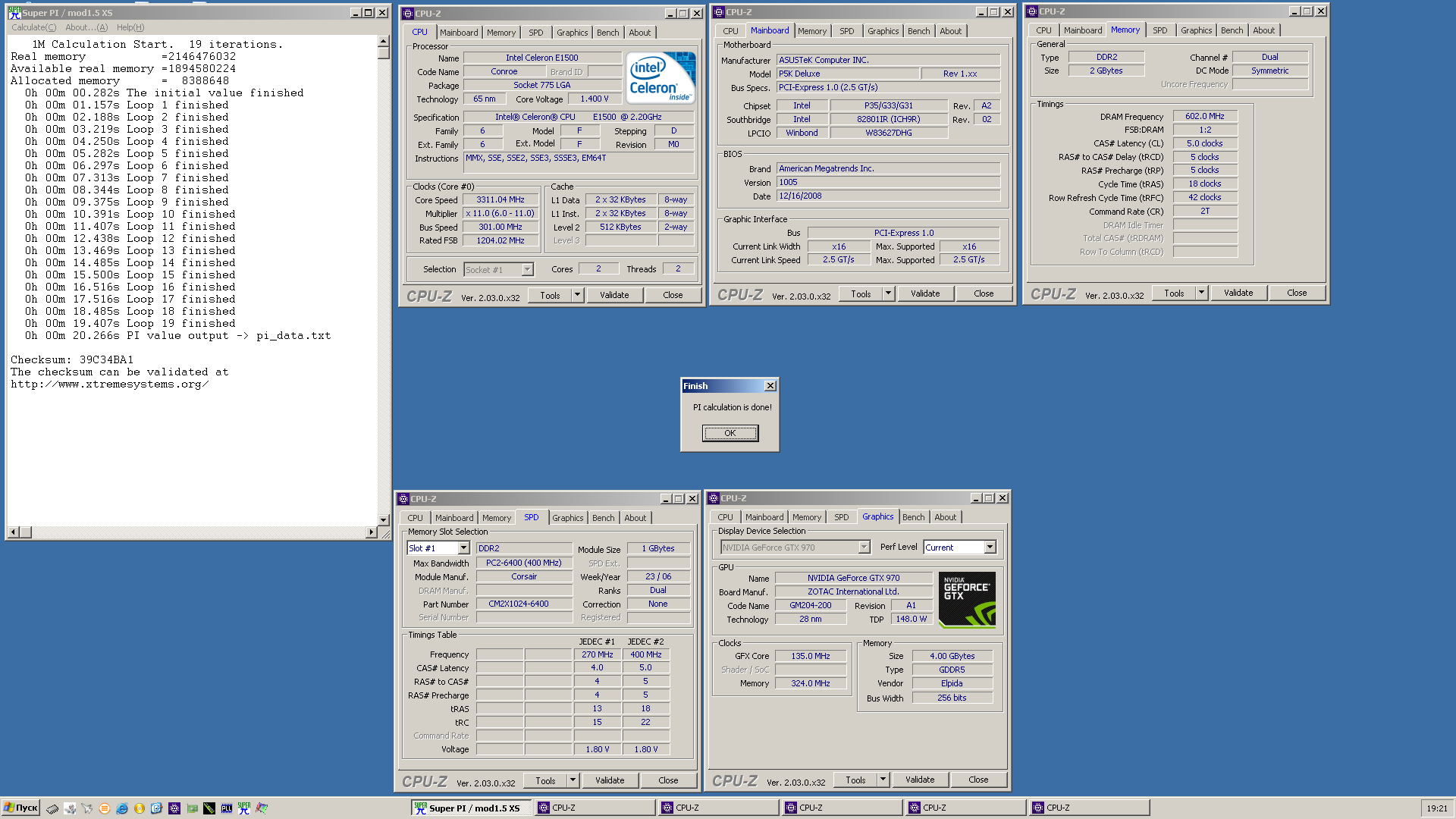Switch to Graphics tab in Mainboard window

pos(883,31)
